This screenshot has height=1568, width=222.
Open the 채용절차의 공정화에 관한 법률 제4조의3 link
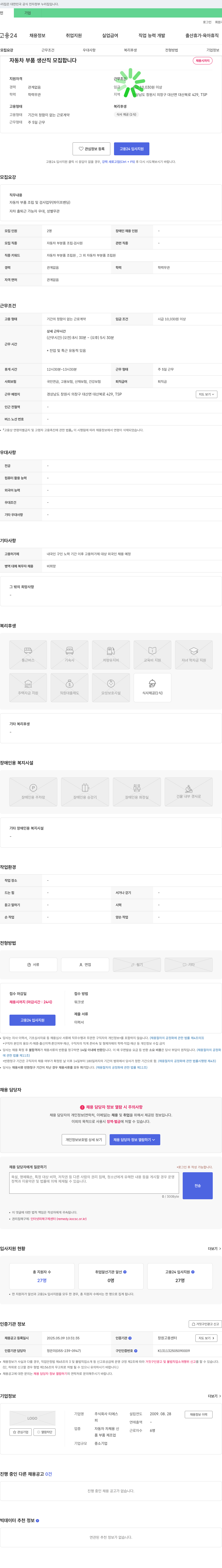(177, 1038)
